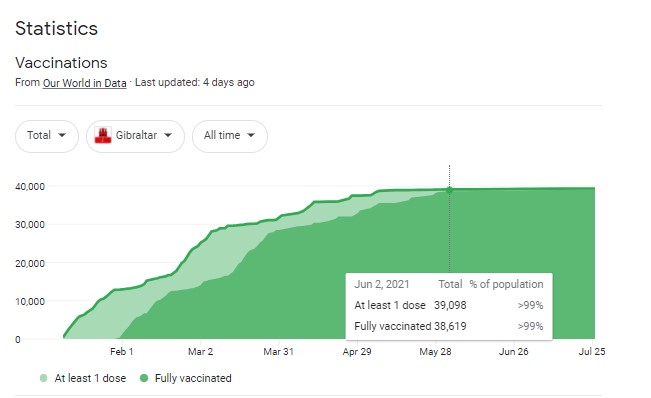
Task: Click the 40,000 y-axis label
Action: (x=30, y=187)
